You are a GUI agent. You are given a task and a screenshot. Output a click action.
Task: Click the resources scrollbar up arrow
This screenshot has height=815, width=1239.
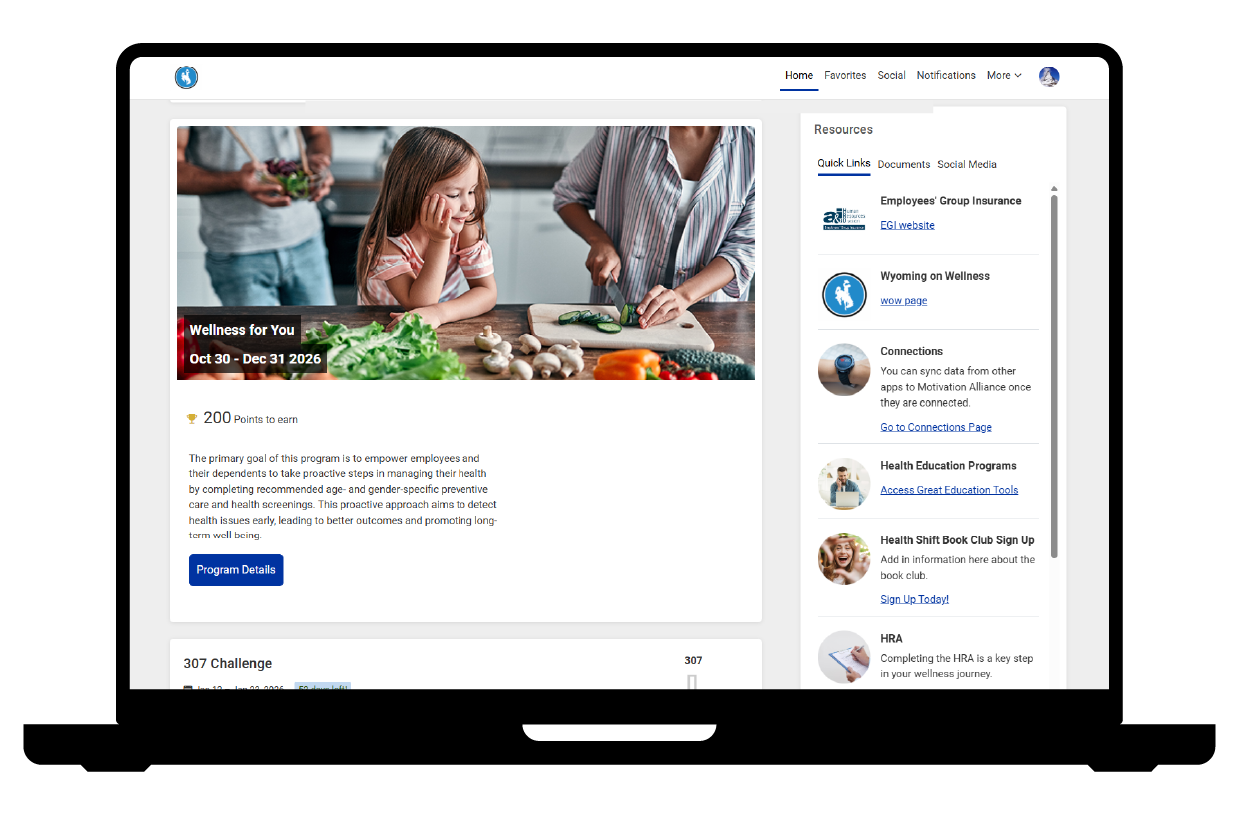[1054, 189]
